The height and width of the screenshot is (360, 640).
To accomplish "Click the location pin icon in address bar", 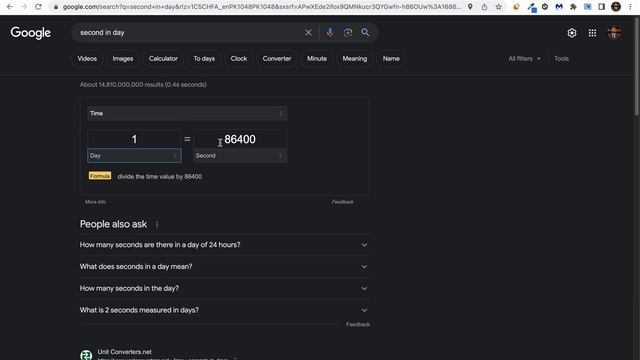I will pyautogui.click(x=470, y=7).
